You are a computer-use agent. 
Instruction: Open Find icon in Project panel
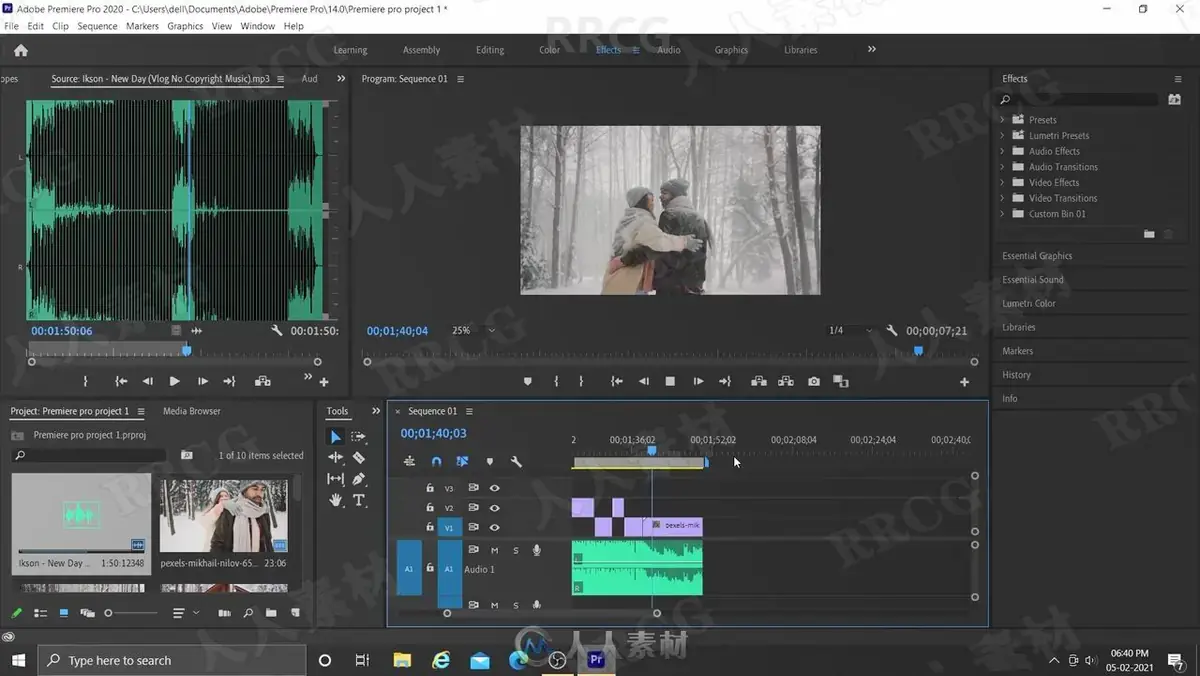point(248,613)
